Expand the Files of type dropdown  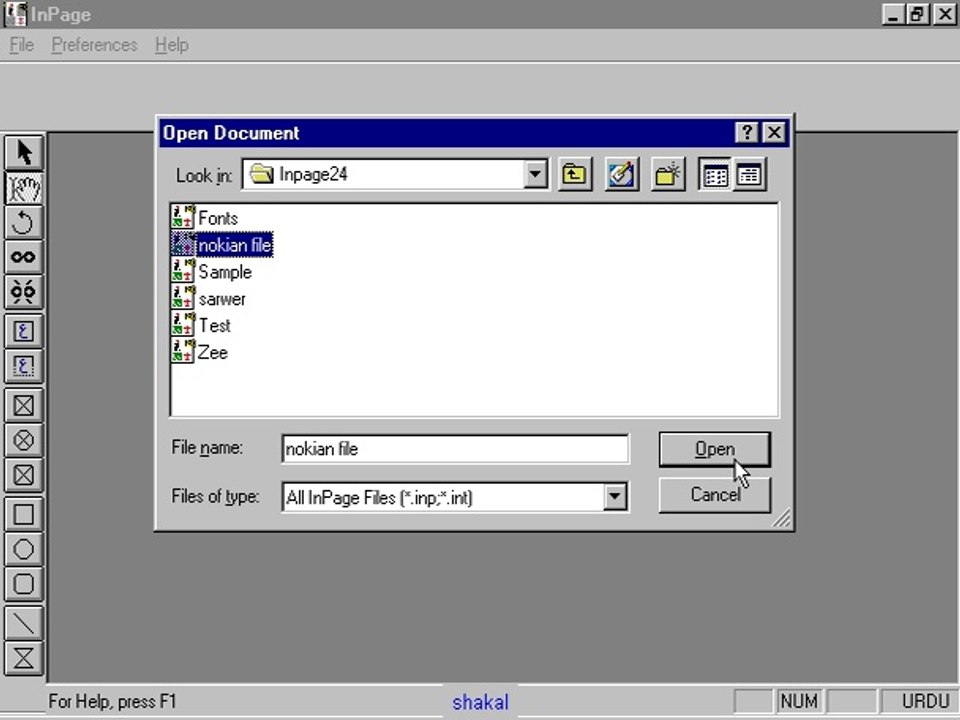pyautogui.click(x=615, y=497)
